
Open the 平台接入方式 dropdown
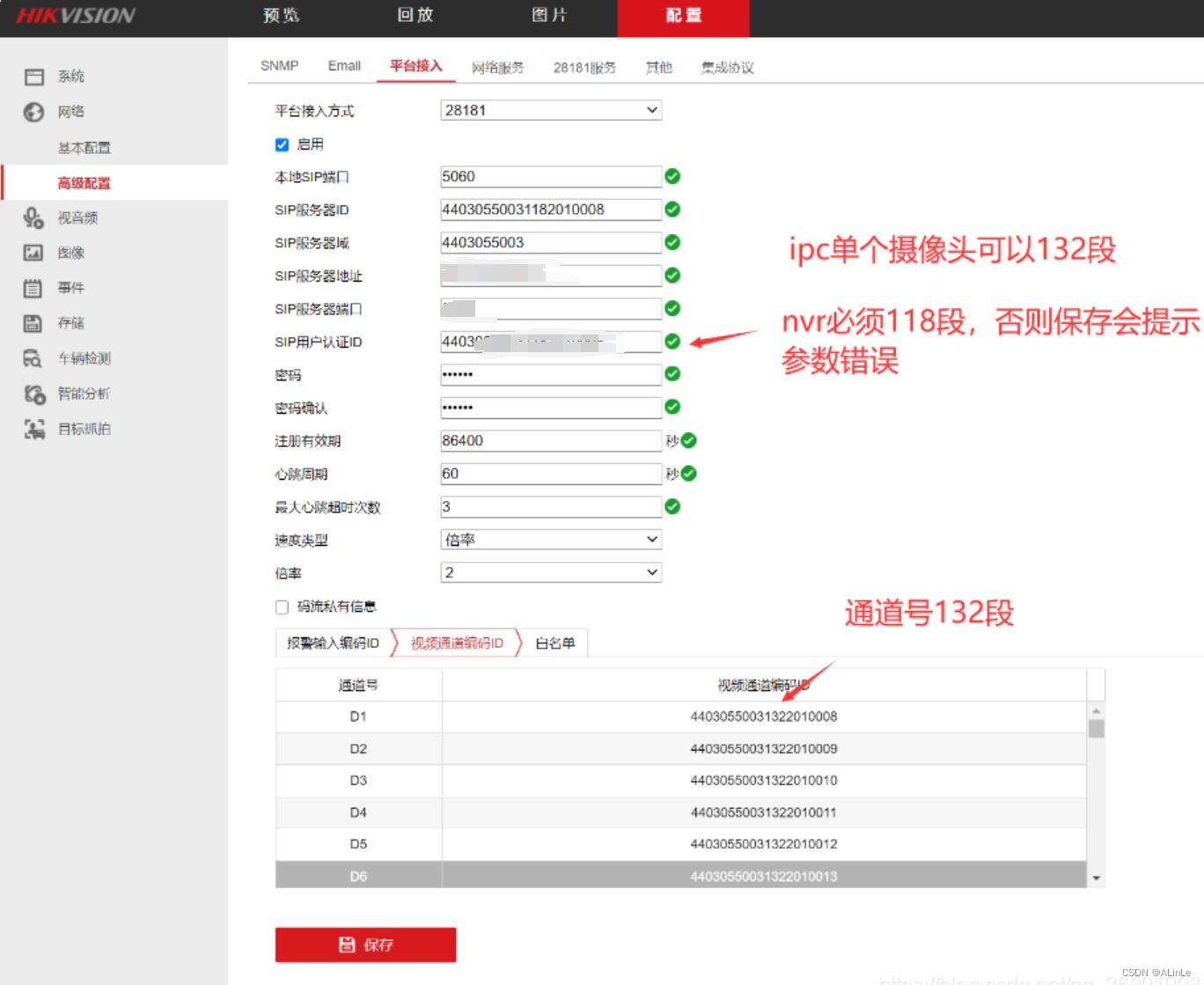[551, 110]
